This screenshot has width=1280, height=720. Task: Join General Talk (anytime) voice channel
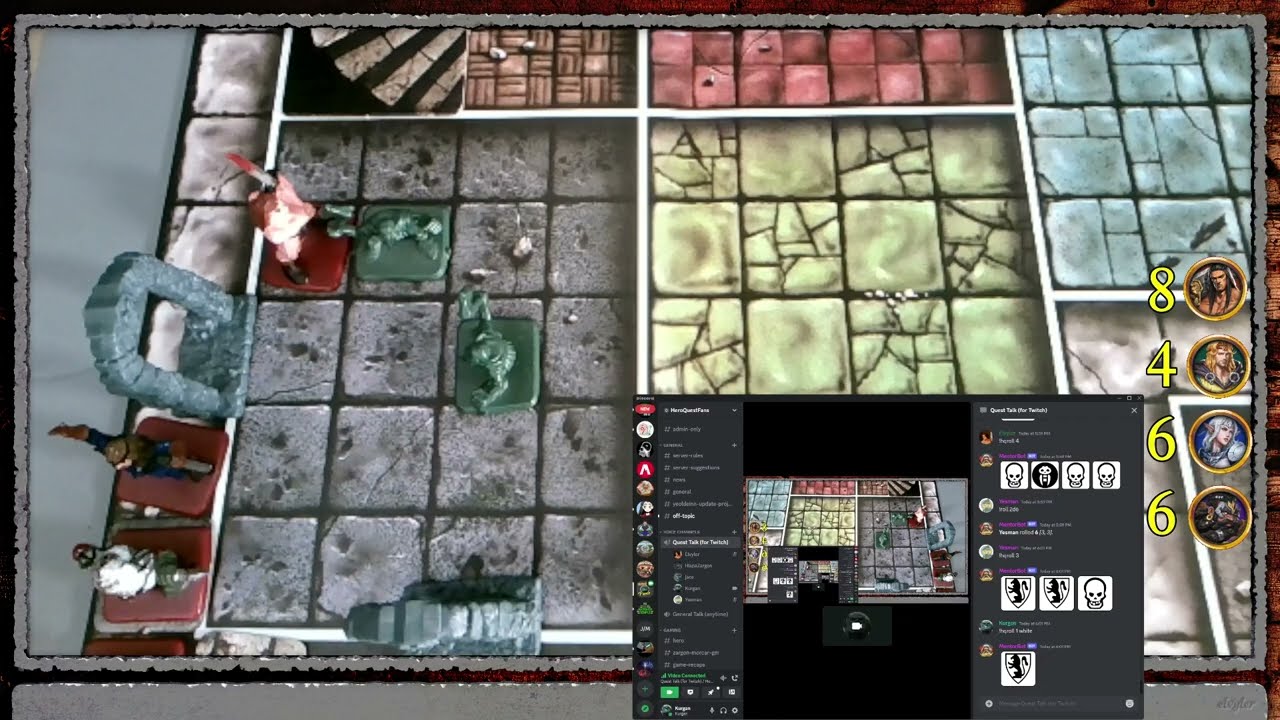(x=700, y=614)
